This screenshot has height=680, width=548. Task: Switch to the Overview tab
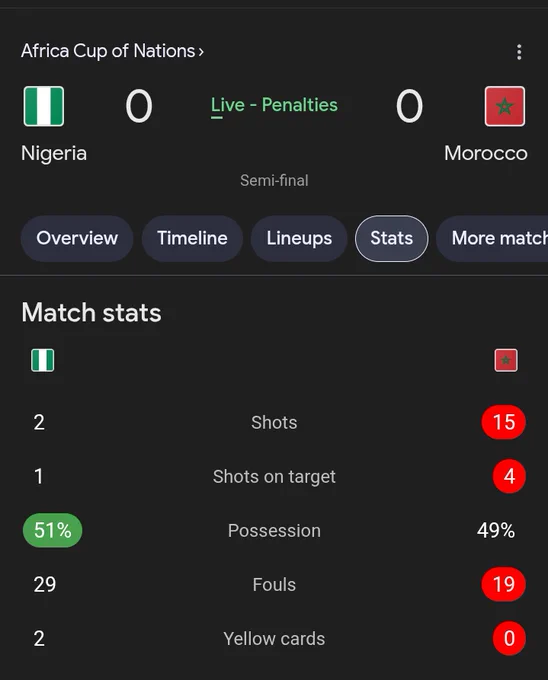[77, 239]
